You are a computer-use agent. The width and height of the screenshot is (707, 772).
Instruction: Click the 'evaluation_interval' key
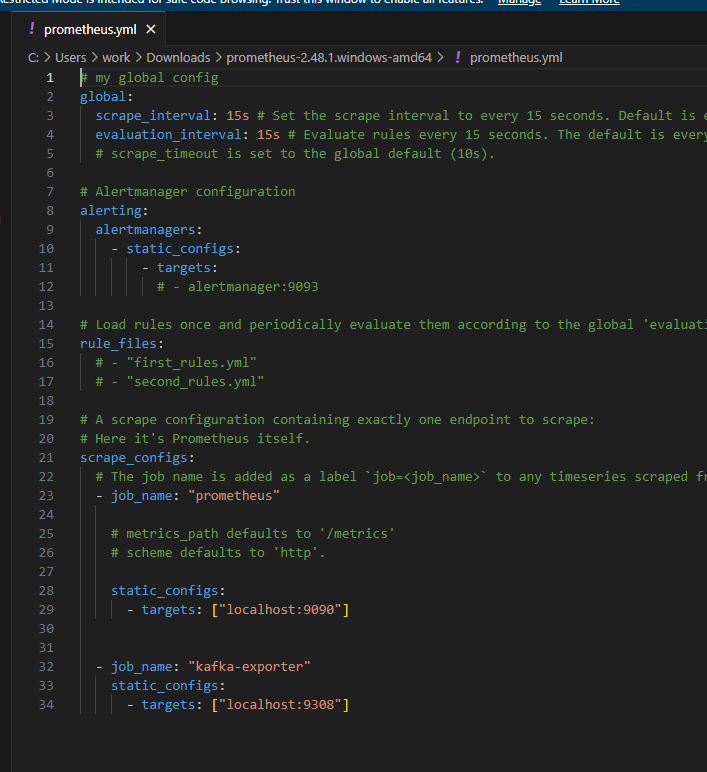point(168,134)
